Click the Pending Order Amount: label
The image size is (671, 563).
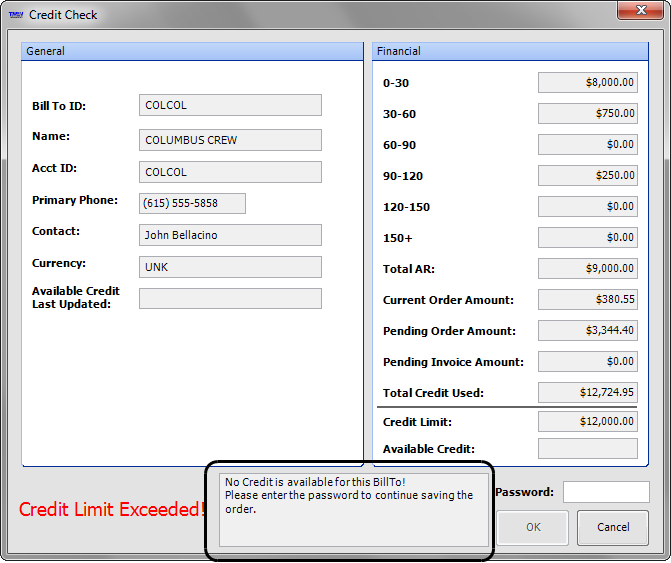click(449, 332)
